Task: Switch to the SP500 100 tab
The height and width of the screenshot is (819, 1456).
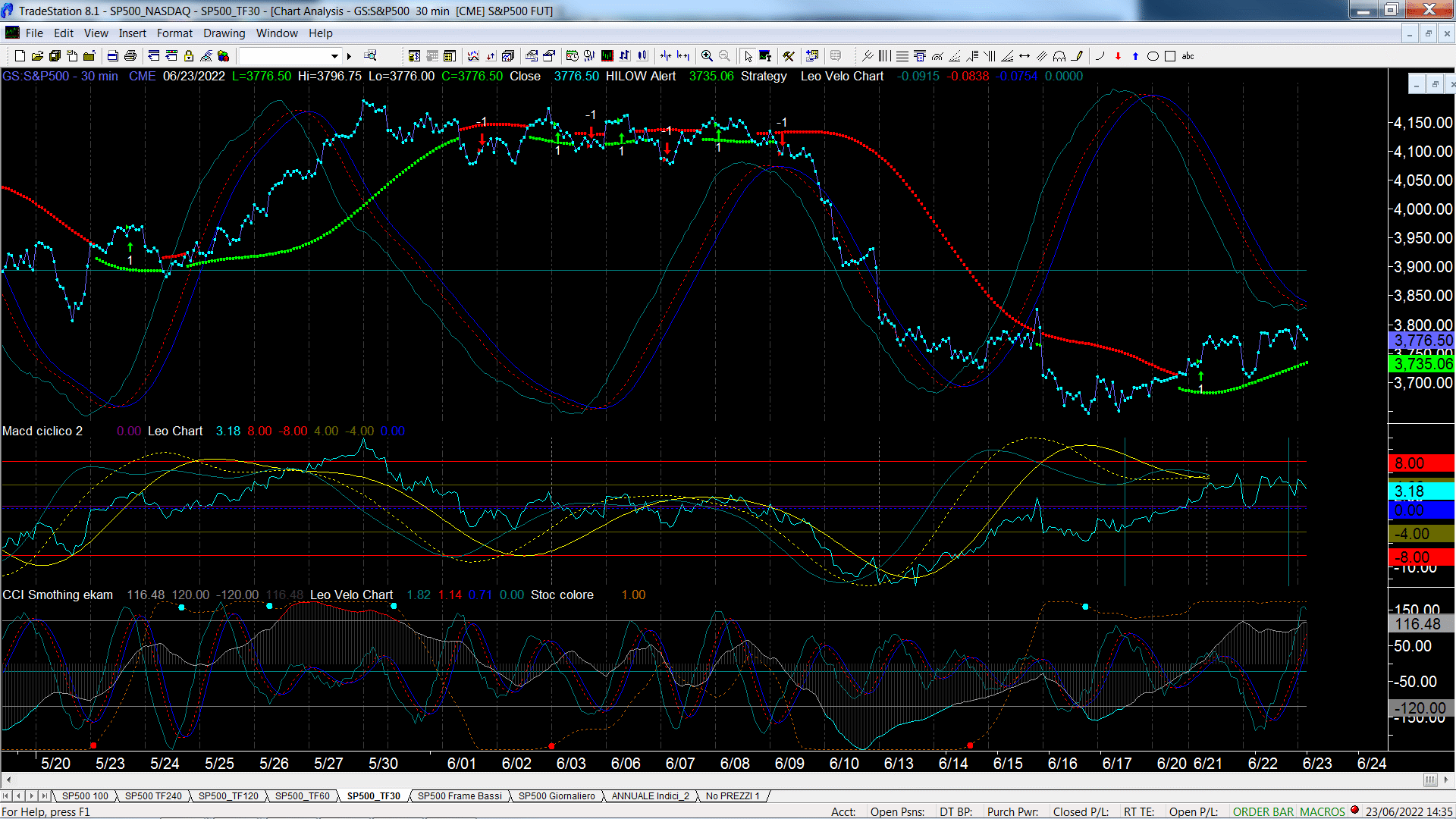Action: tap(85, 796)
